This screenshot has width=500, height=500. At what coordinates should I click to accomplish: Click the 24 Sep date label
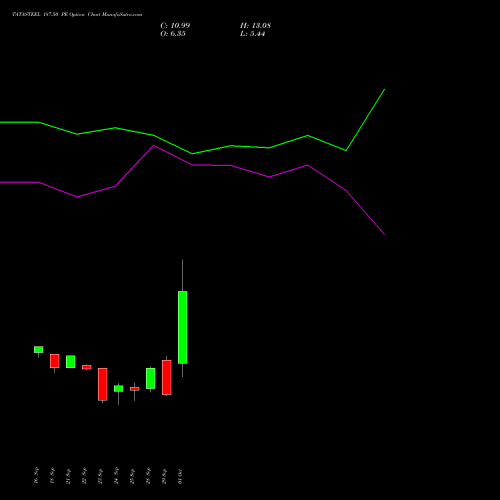116,476
